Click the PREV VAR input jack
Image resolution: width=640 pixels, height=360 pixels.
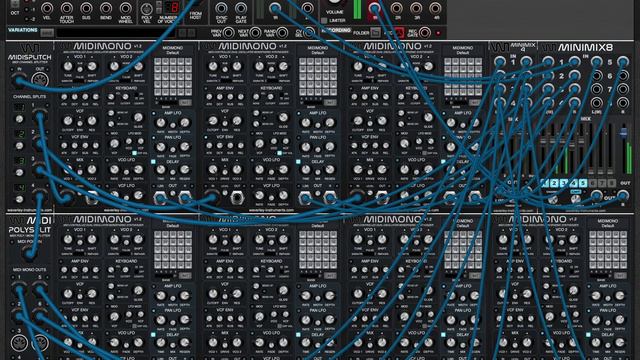point(229,32)
